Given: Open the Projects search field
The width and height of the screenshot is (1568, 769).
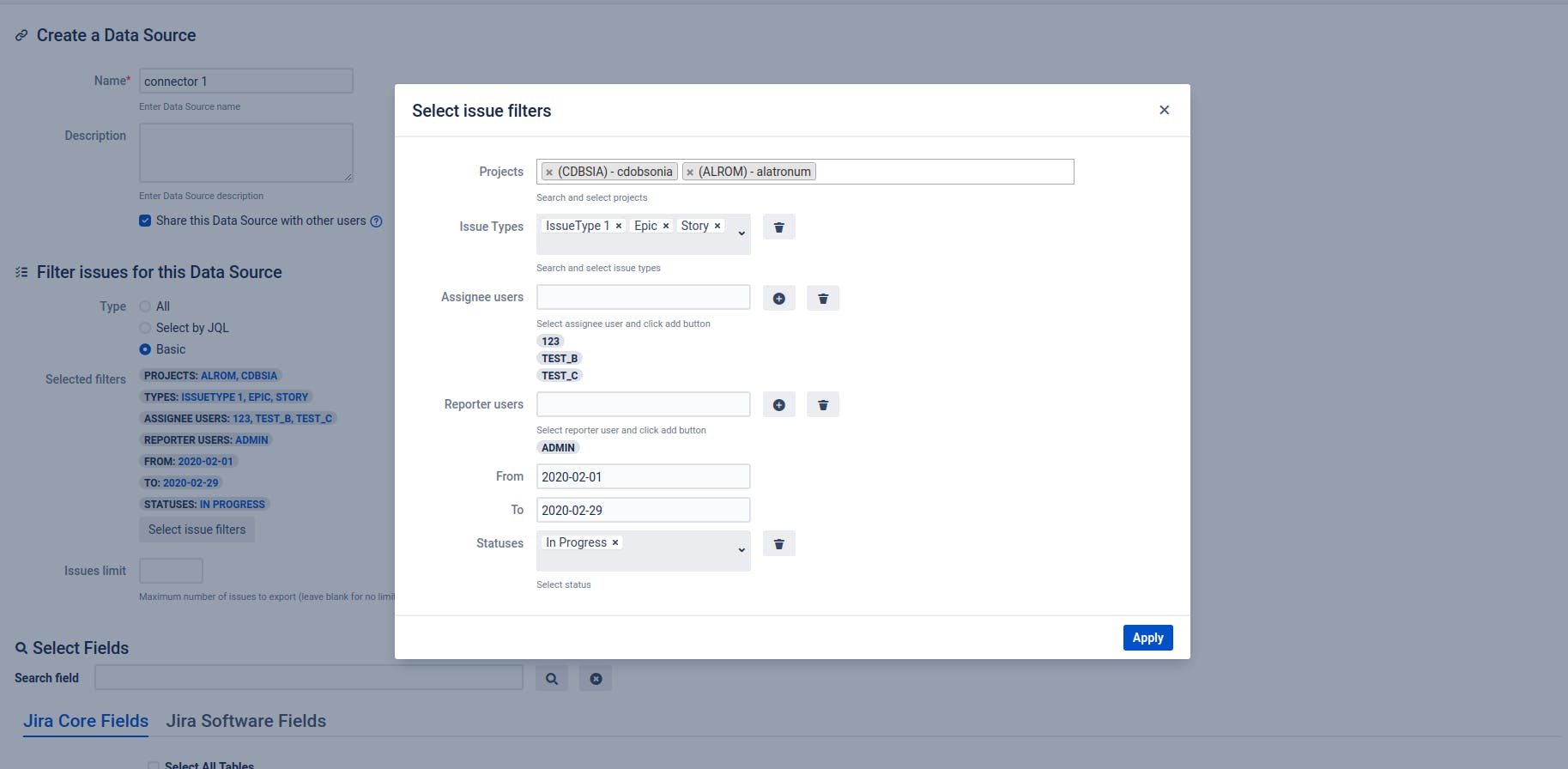Looking at the screenshot, I should coord(942,172).
